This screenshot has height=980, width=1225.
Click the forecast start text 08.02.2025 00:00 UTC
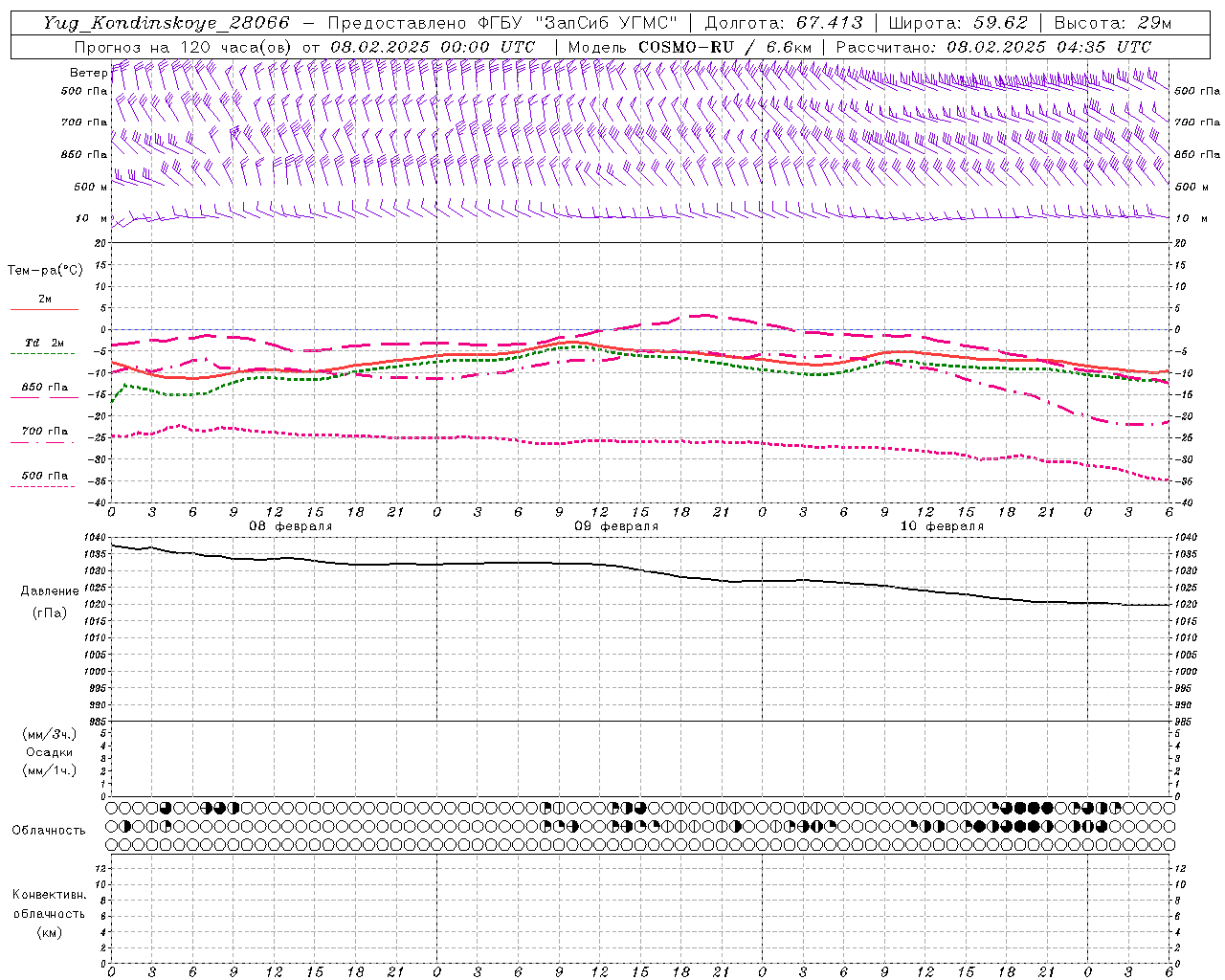click(433, 47)
